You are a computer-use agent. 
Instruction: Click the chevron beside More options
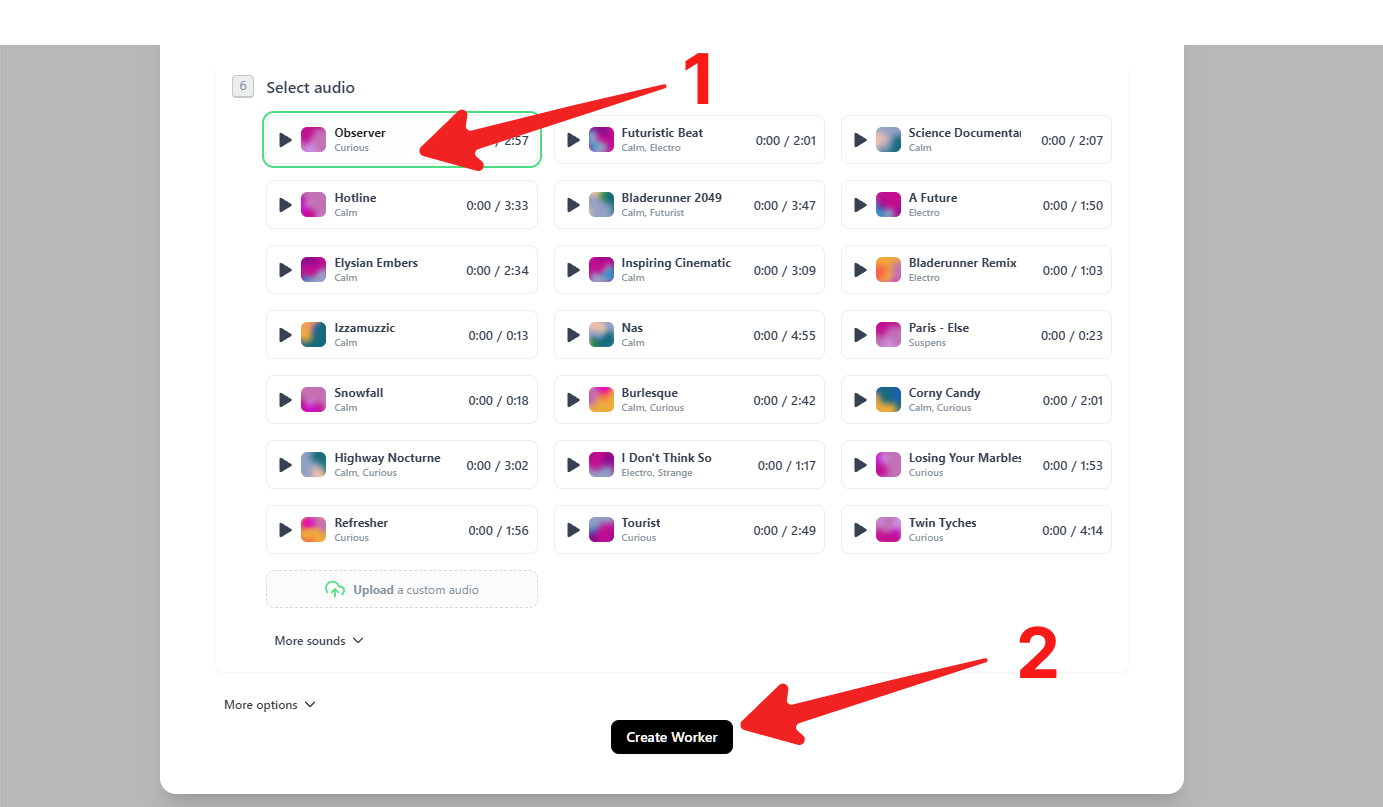coord(310,705)
